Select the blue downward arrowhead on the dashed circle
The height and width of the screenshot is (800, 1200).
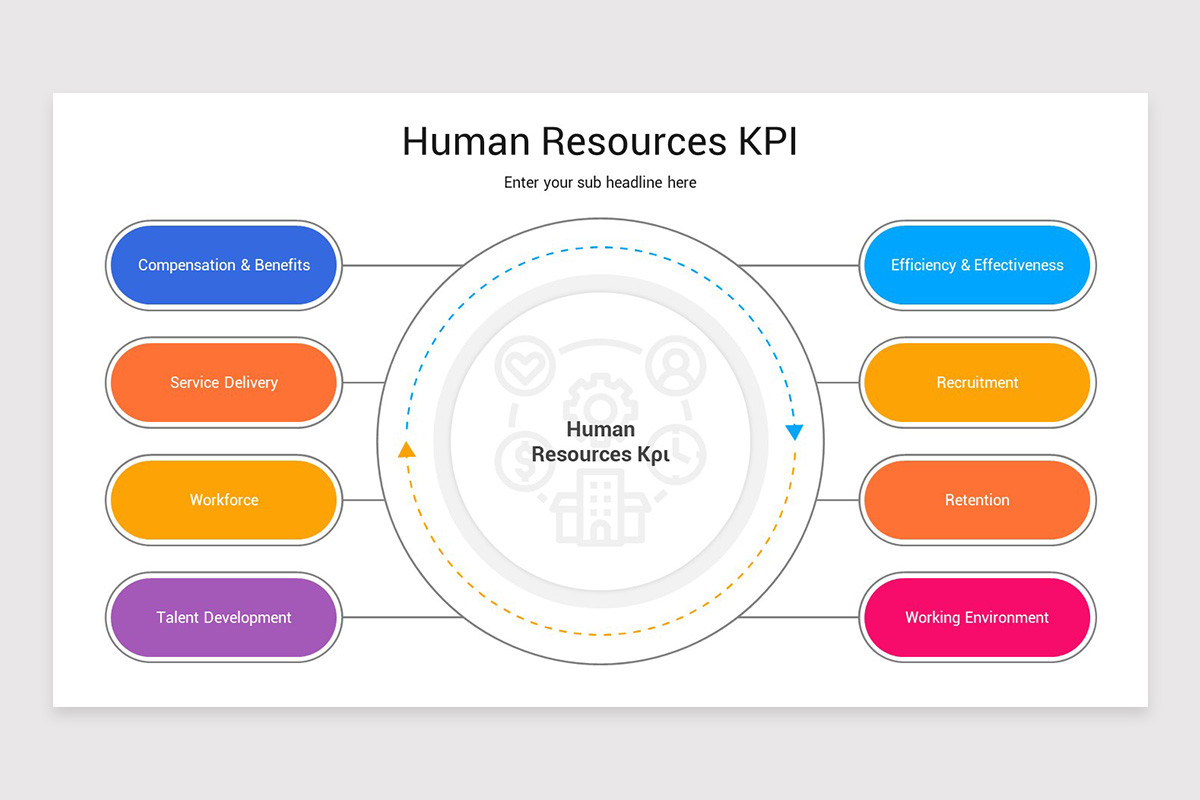coord(795,430)
